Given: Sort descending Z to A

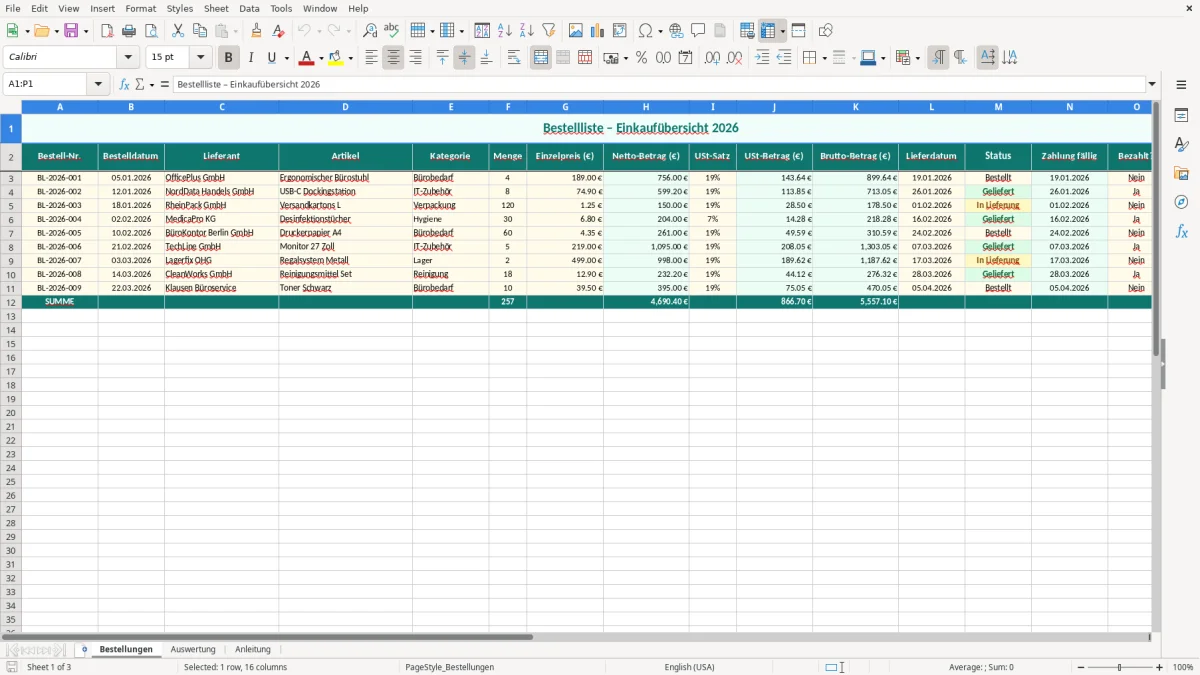Looking at the screenshot, I should click(x=527, y=31).
